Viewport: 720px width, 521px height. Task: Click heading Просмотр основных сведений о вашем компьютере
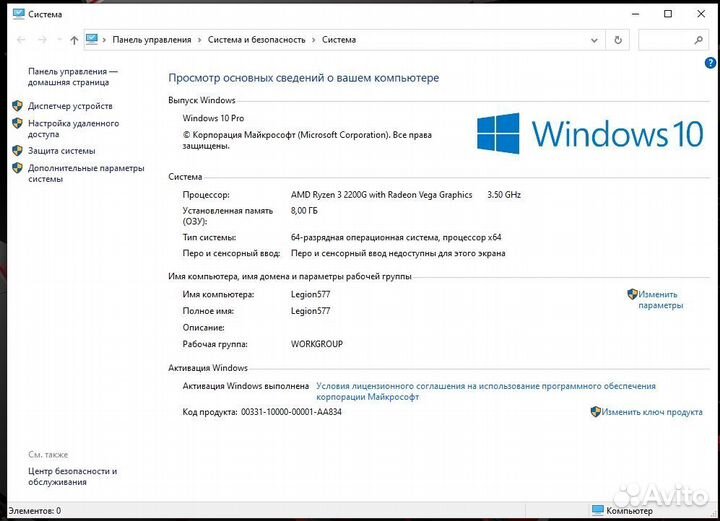tap(304, 78)
